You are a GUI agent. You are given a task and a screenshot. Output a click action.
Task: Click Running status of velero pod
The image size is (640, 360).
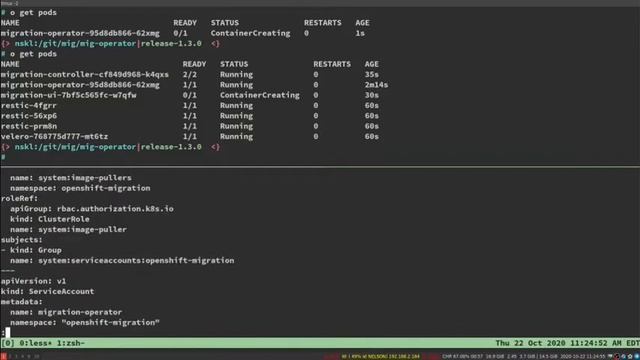click(236, 137)
